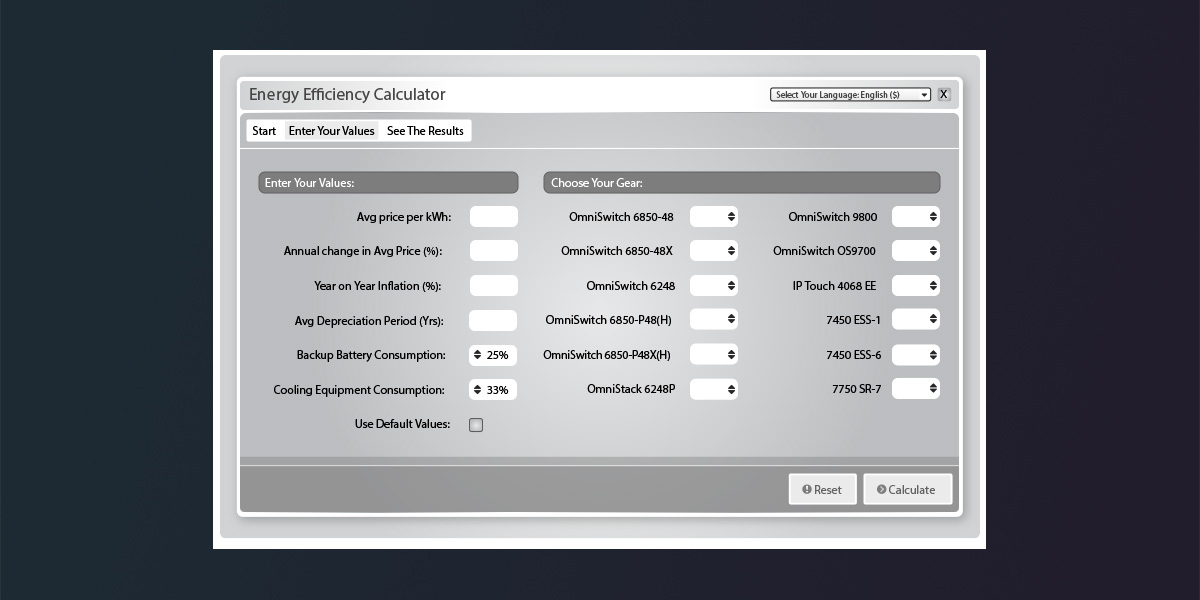Open the Select Your Language dropdown
Image resolution: width=1200 pixels, height=600 pixels.
pos(850,95)
